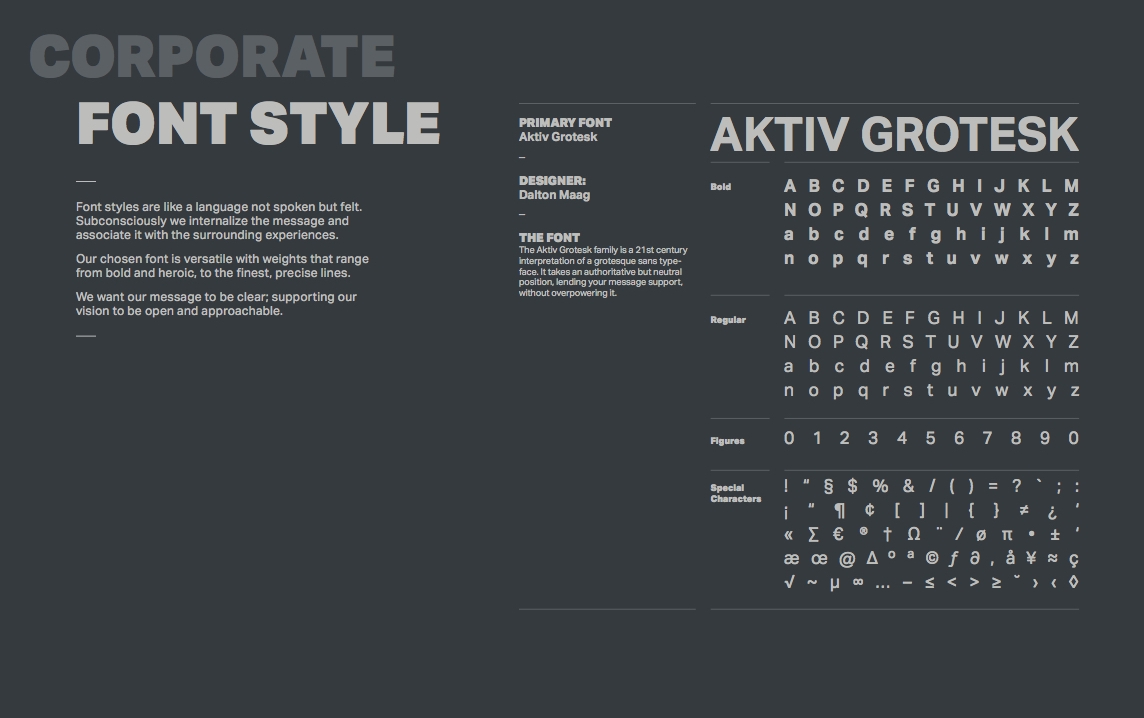Click 'Aktiv Grotesk' under PRIMARY FONT
1144x718 pixels.
[x=558, y=137]
